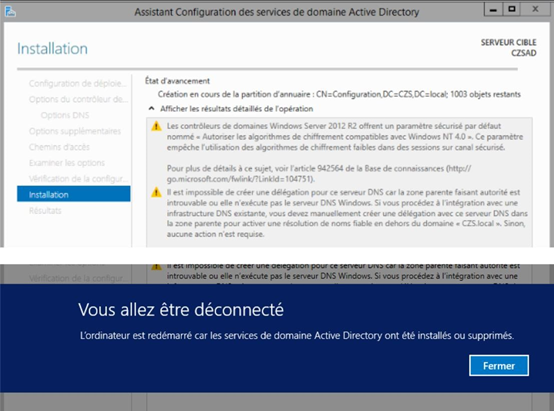
Task: Click the 'L'ordinateur est redémarré' message text
Action: pos(297,335)
